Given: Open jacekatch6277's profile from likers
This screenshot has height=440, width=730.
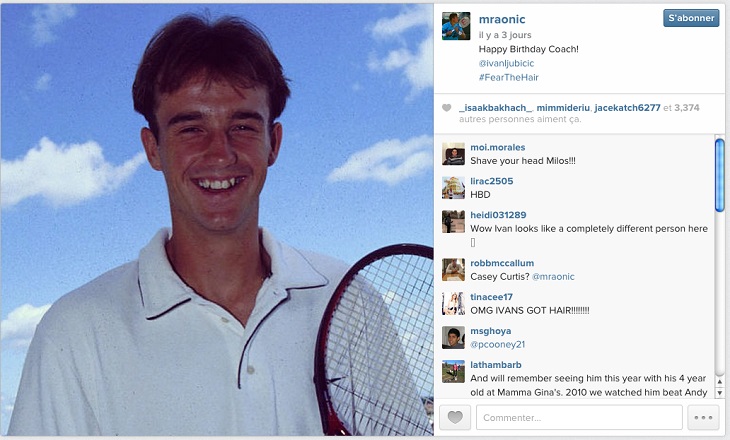Looking at the screenshot, I should coord(627,108).
